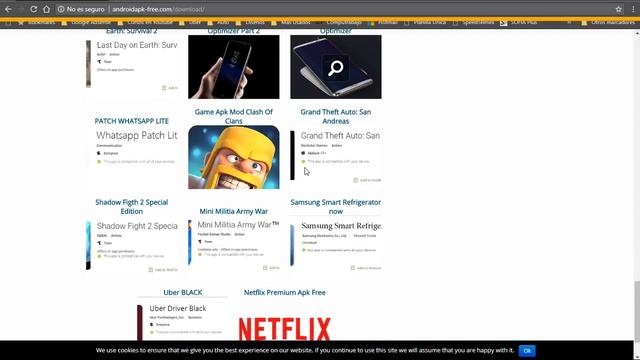Open the Mini Militia Army War link
Screen dimensions: 640x360
pyautogui.click(x=233, y=211)
